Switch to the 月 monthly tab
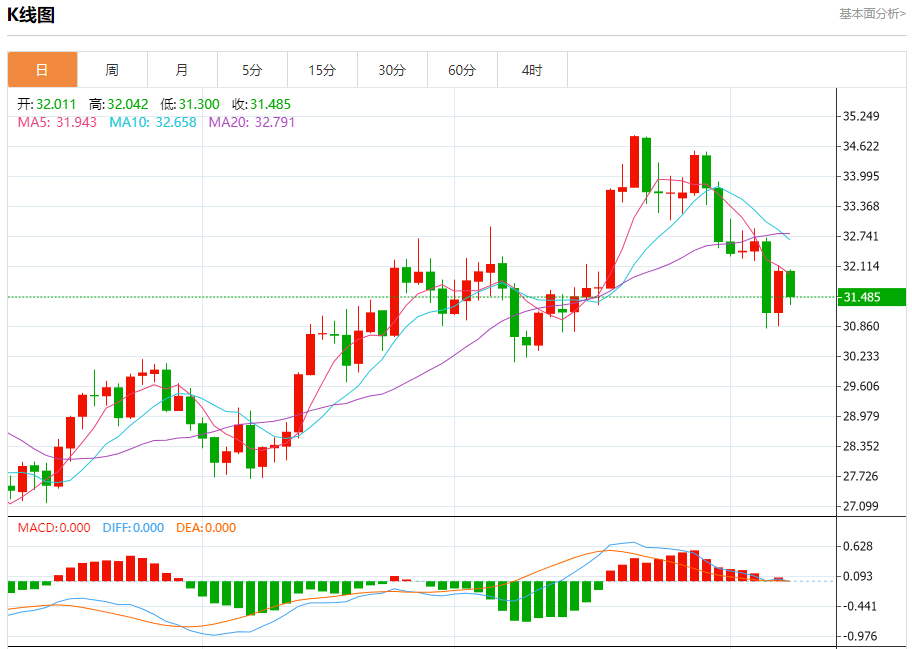Image resolution: width=912 pixels, height=649 pixels. point(182,70)
